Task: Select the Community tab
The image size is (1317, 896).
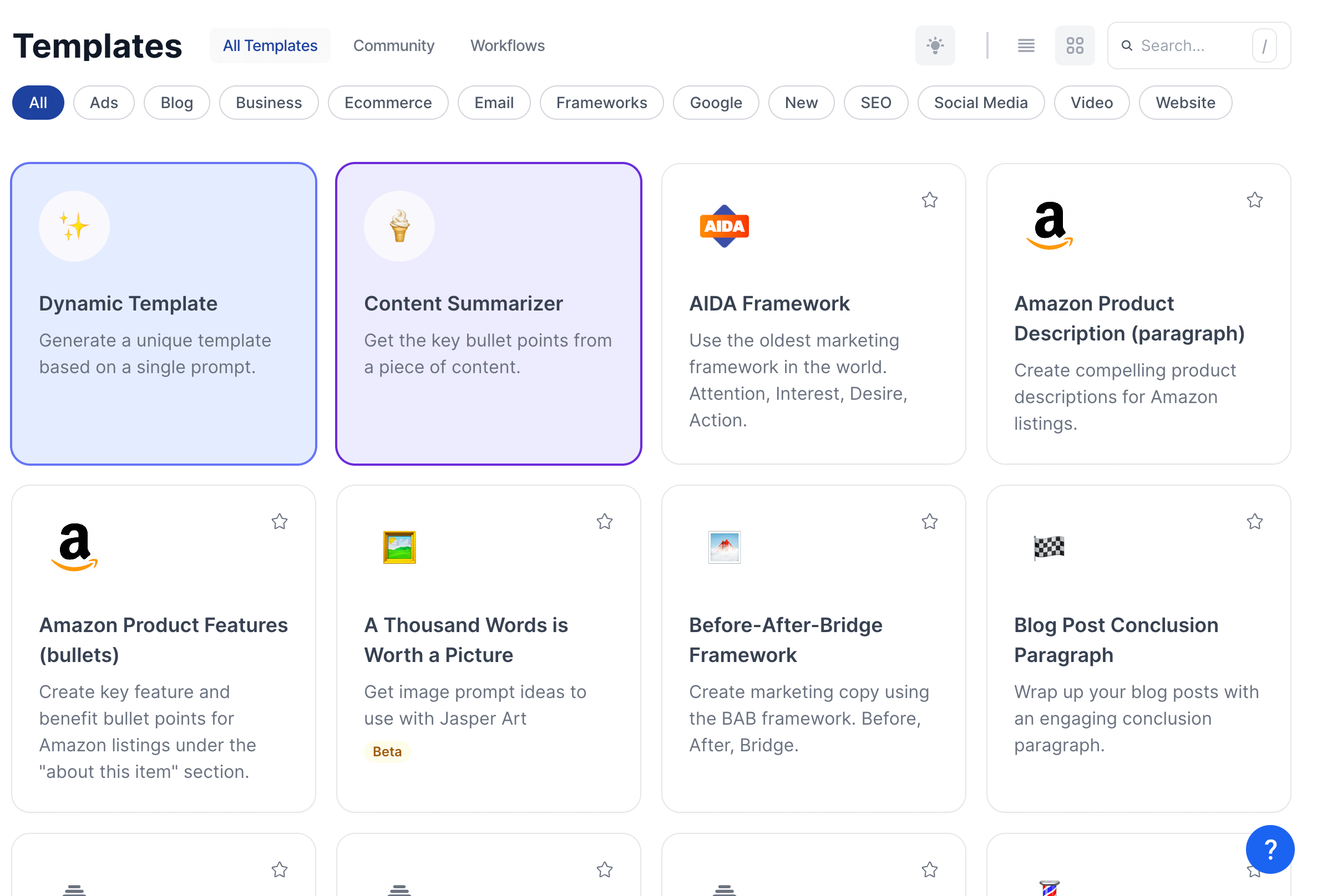Action: (x=394, y=45)
